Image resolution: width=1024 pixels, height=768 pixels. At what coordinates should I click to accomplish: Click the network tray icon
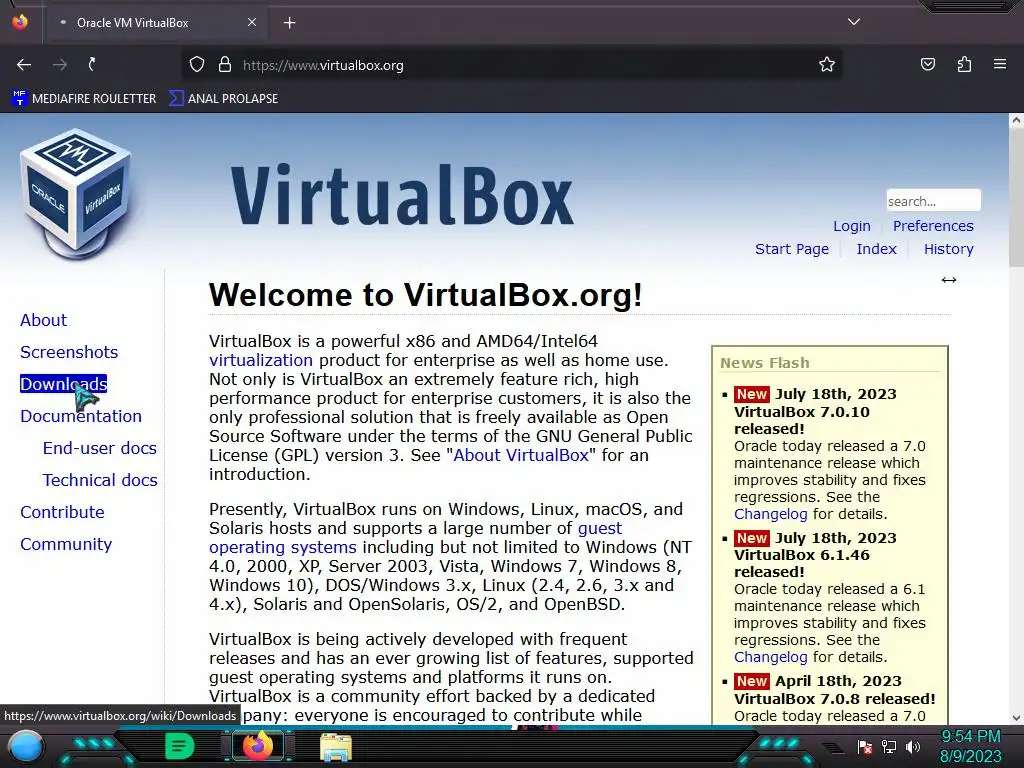click(x=889, y=747)
